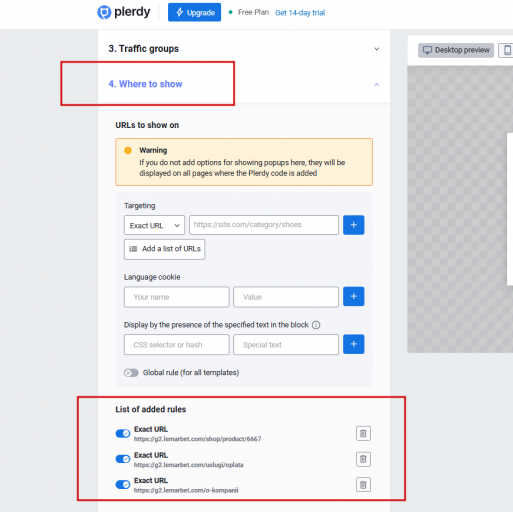Click the URLs to show on heading
This screenshot has width=513, height=512.
coord(147,125)
